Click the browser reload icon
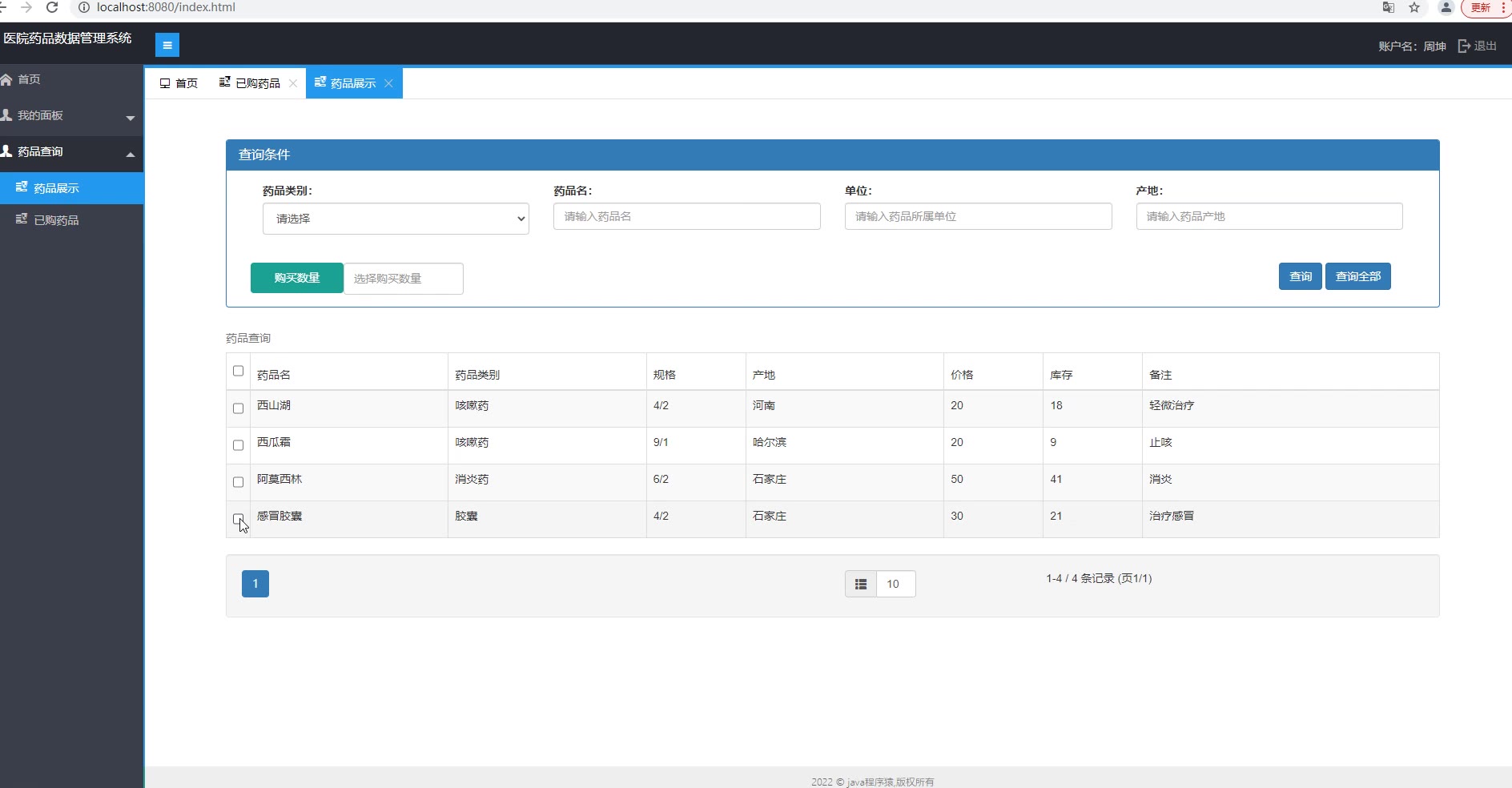Screen dimensions: 1512x788 tap(52, 7)
